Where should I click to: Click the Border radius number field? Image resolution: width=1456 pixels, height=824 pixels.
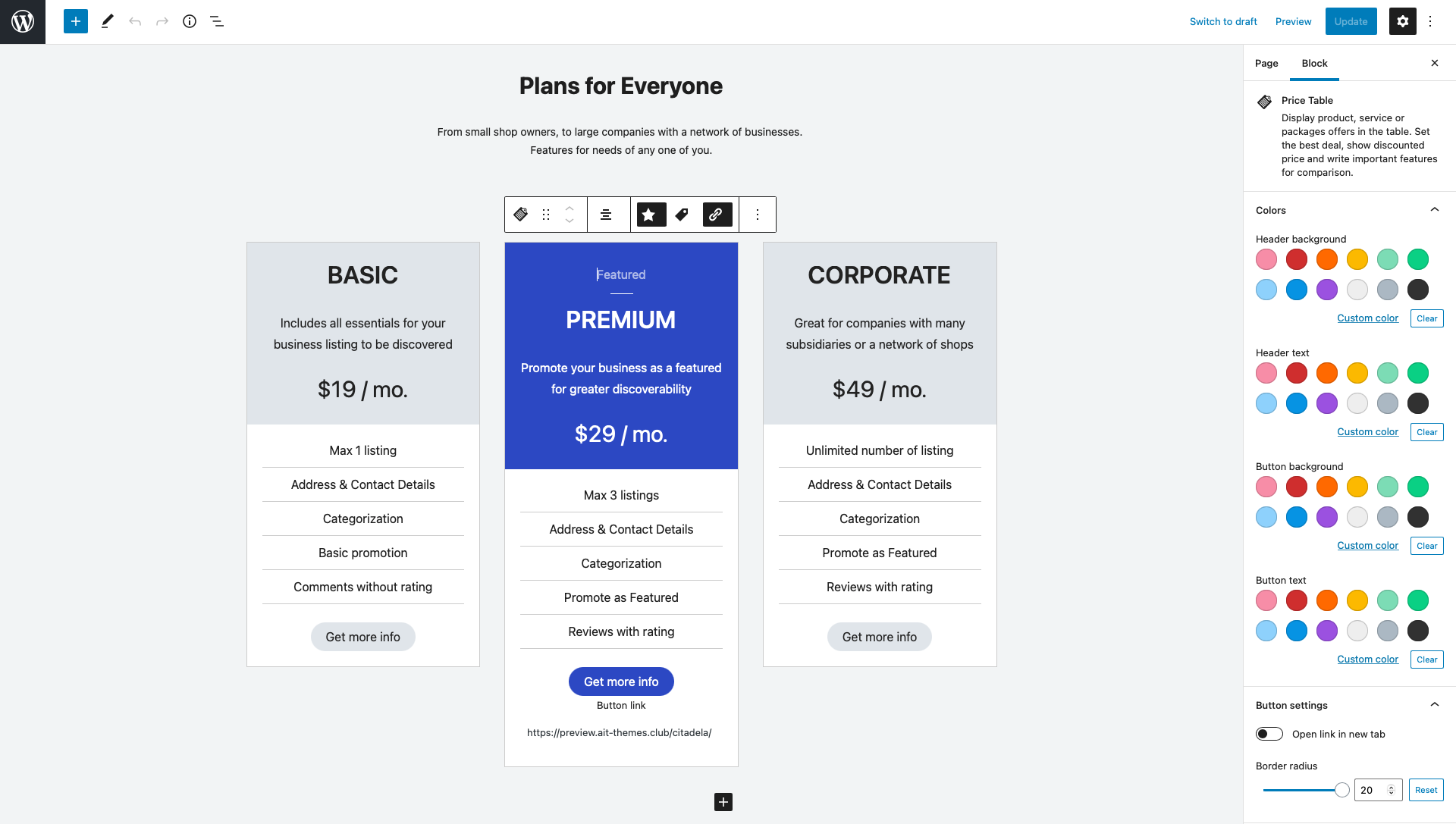1371,790
